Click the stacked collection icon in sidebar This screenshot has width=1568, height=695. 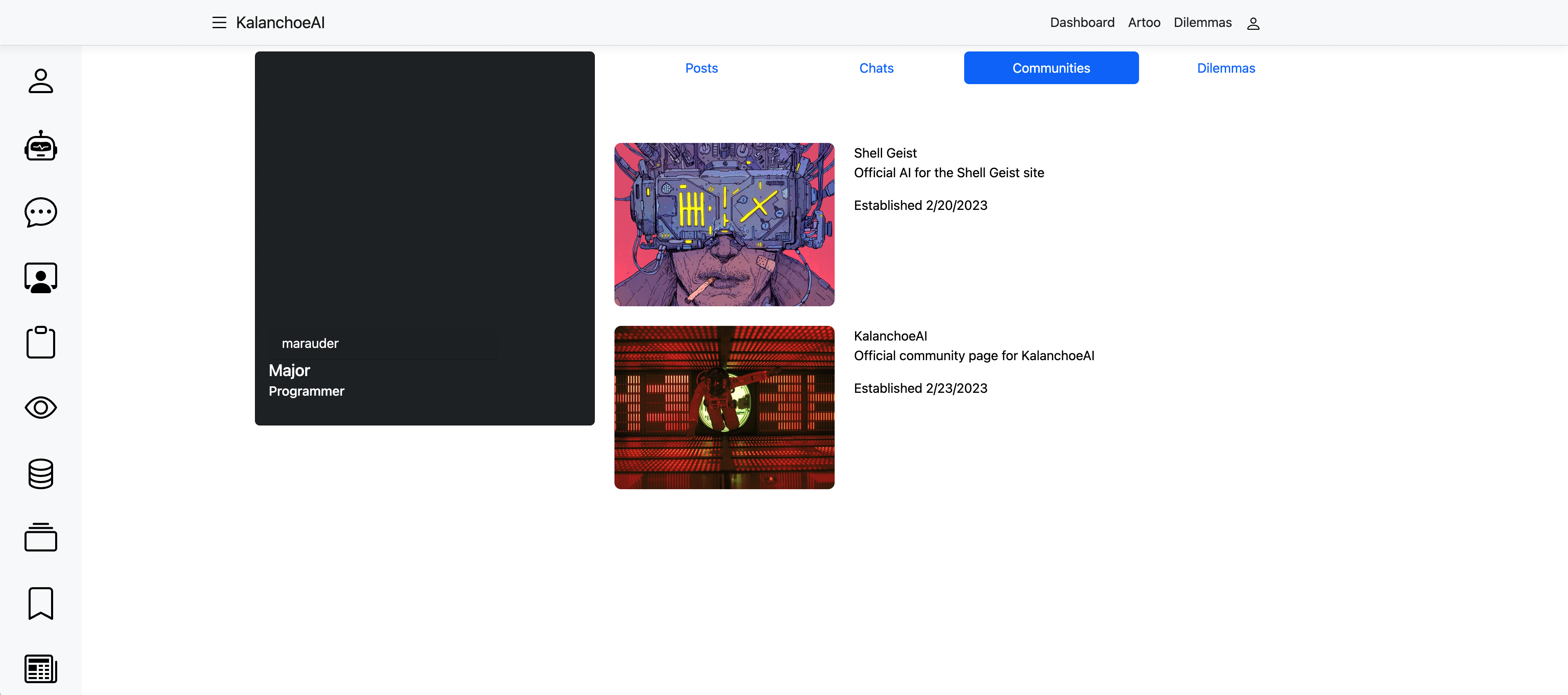[41, 537]
